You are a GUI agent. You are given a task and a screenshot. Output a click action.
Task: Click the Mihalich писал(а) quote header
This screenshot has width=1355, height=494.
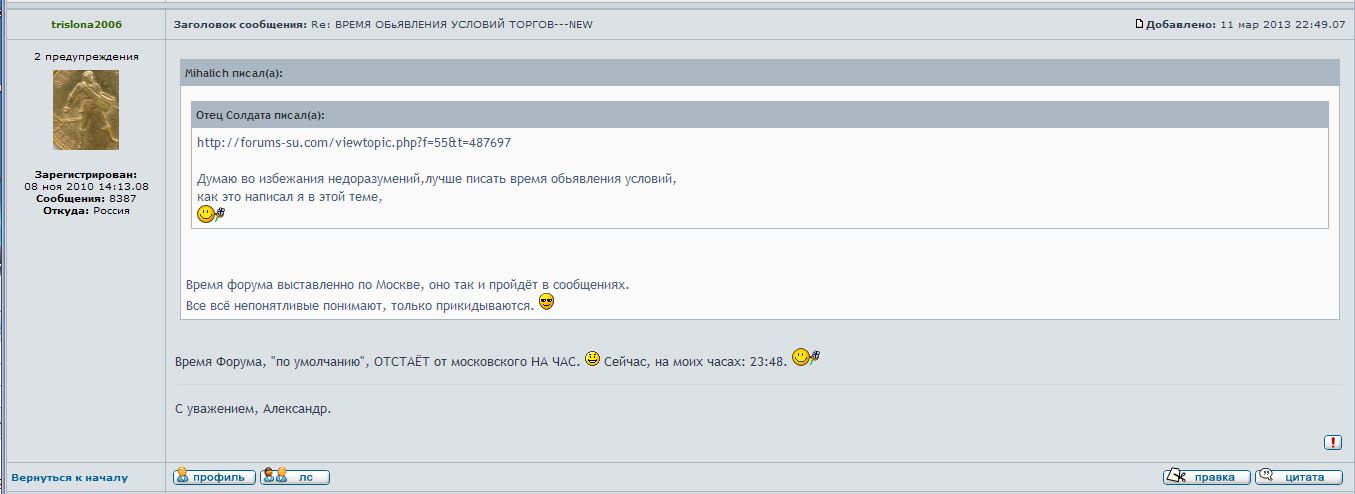point(235,73)
